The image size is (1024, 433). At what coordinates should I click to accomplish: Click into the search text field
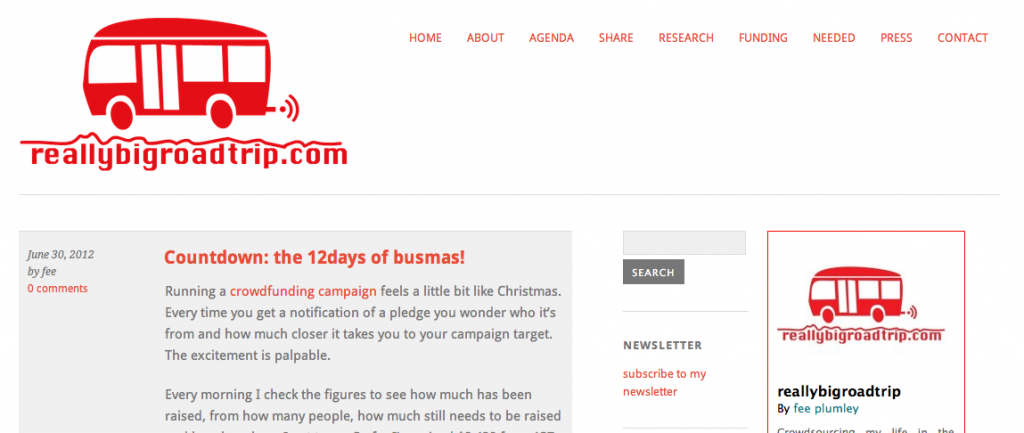pyautogui.click(x=684, y=243)
